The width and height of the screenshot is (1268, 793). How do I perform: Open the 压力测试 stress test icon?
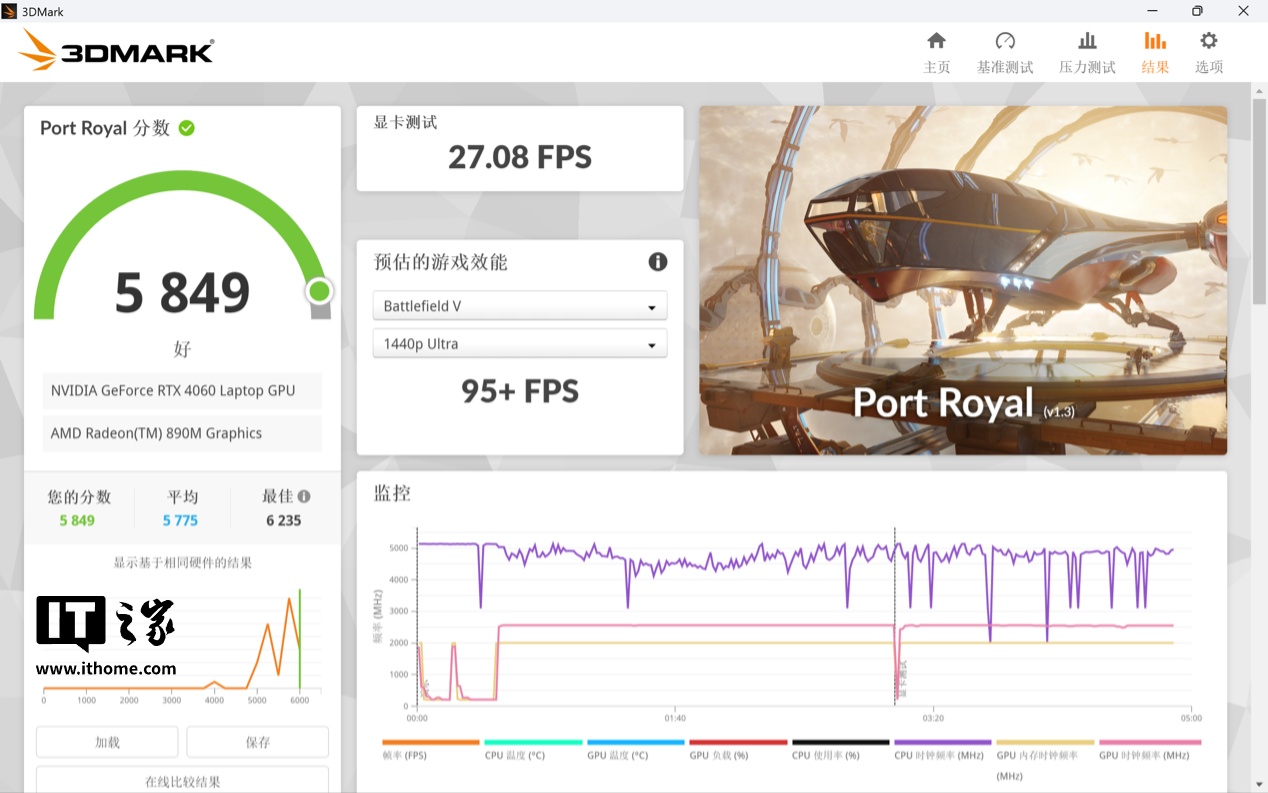(1087, 41)
